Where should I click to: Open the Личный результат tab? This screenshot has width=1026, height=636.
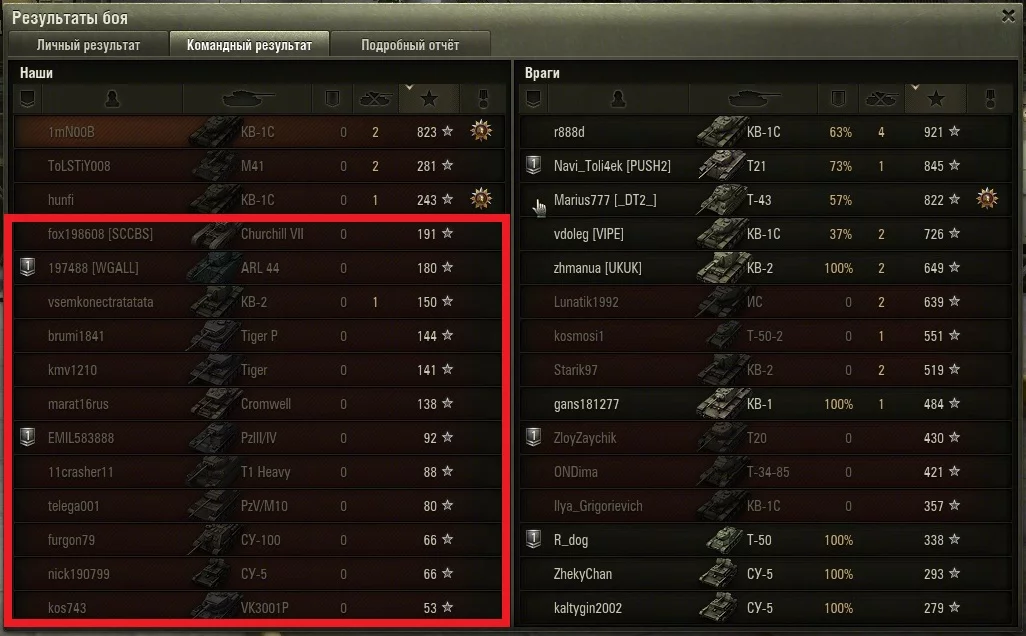pyautogui.click(x=88, y=45)
